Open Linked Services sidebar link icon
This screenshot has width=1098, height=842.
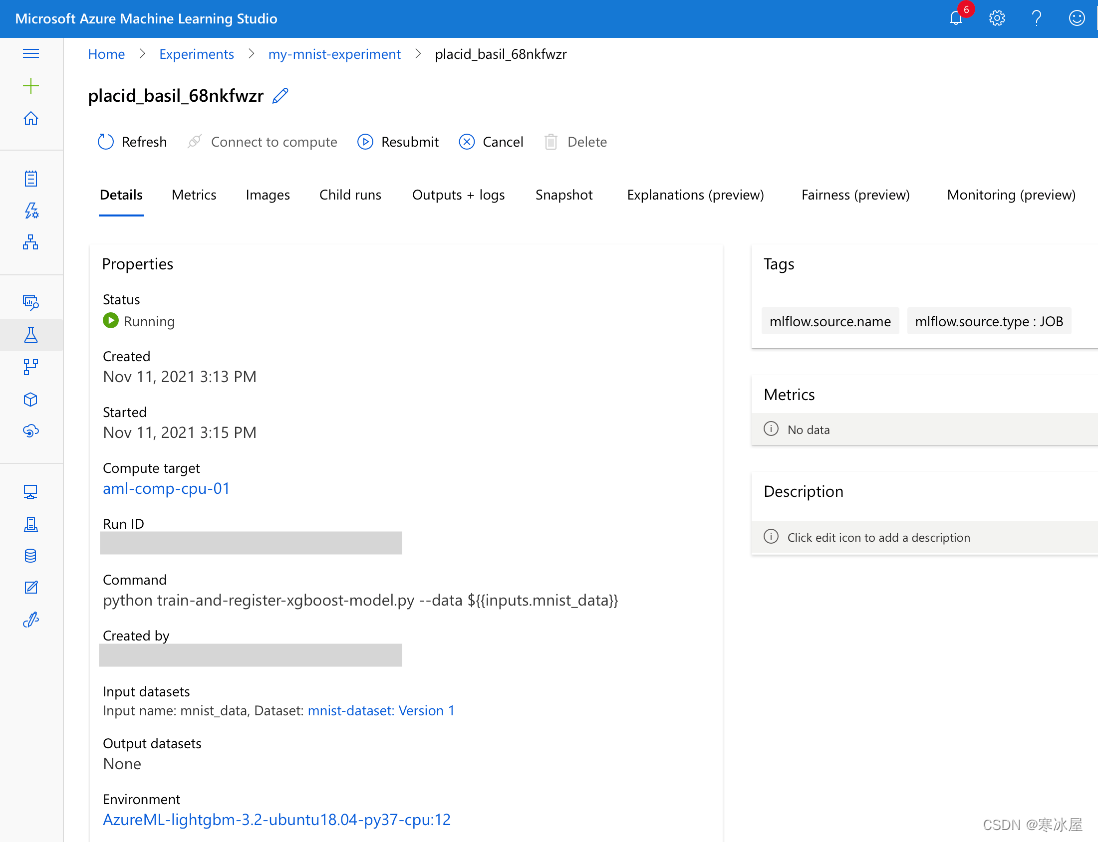[31, 620]
